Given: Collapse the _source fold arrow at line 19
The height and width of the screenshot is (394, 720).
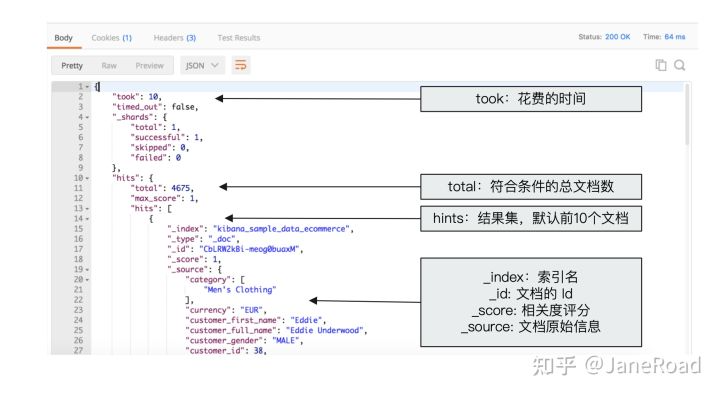Looking at the screenshot, I should [87, 270].
